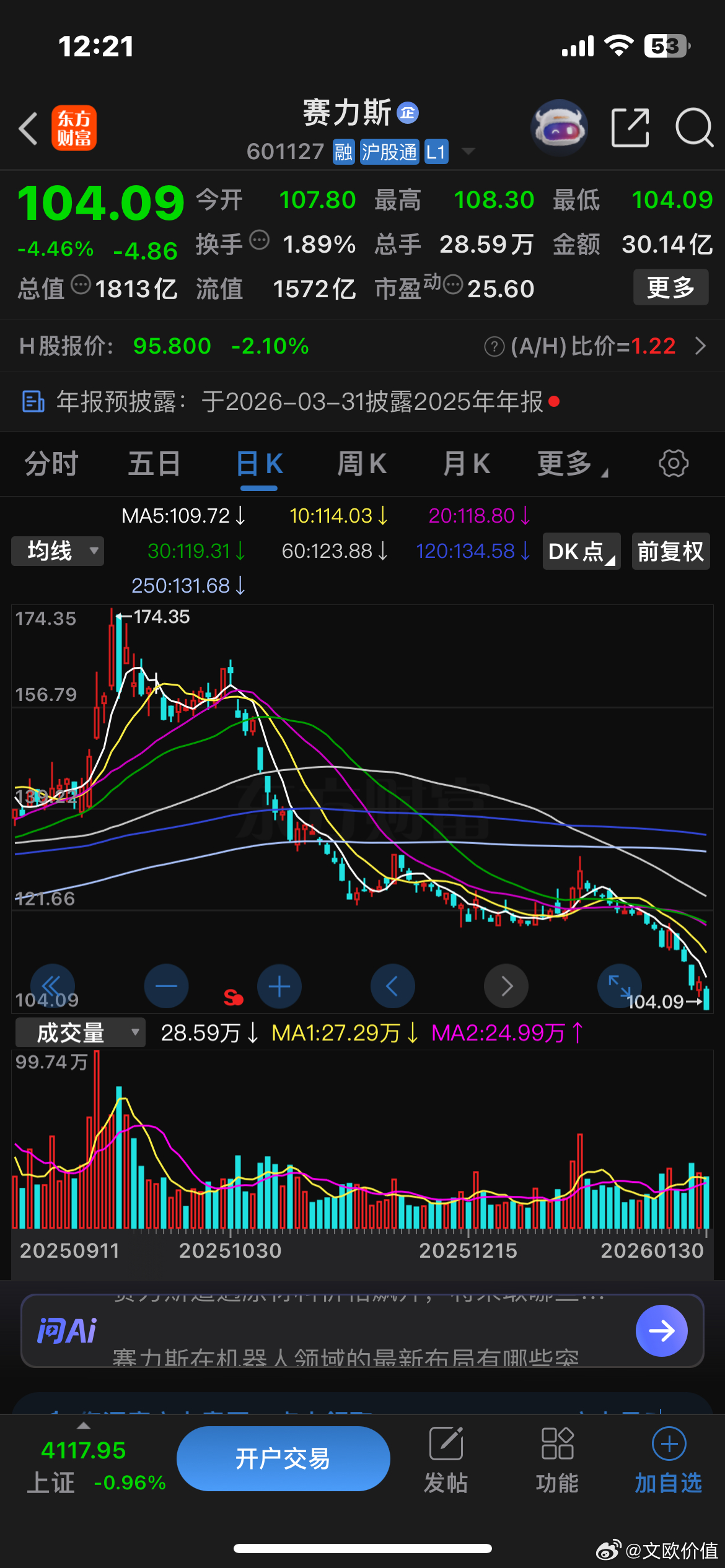Add stock with 加自选 icon
725x1568 pixels.
tap(669, 1444)
